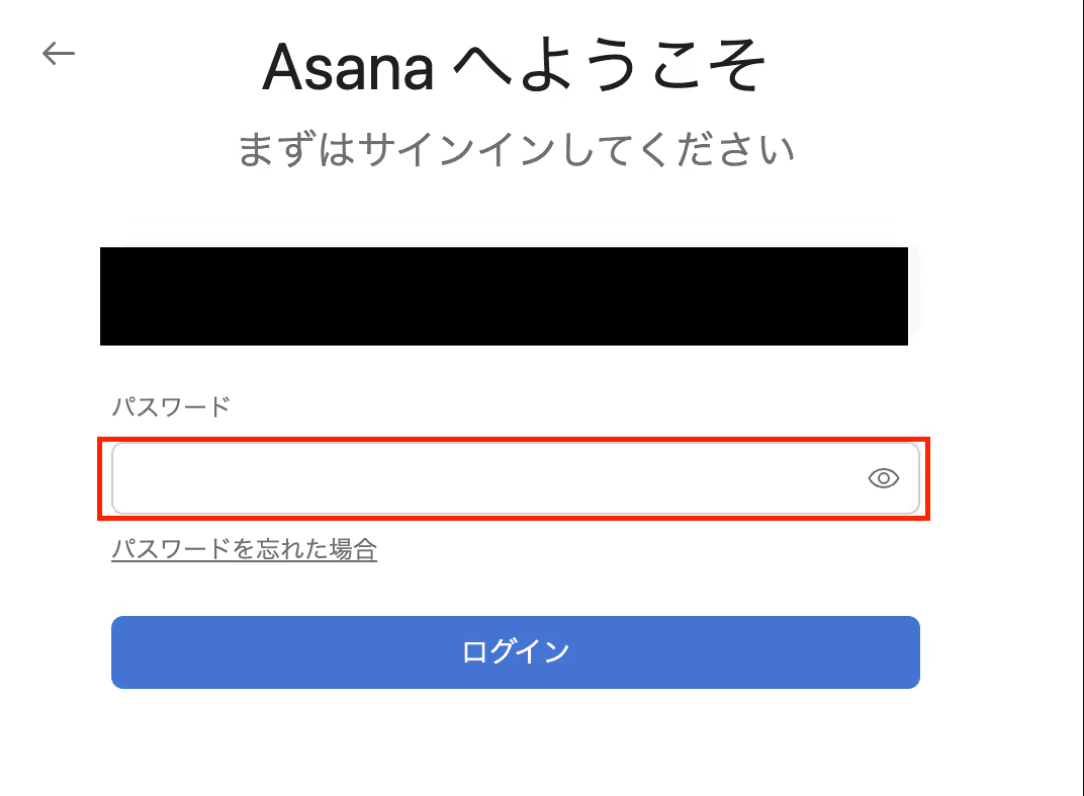Select the redacted email address area
Screen dimensions: 1084x796
tap(504, 296)
